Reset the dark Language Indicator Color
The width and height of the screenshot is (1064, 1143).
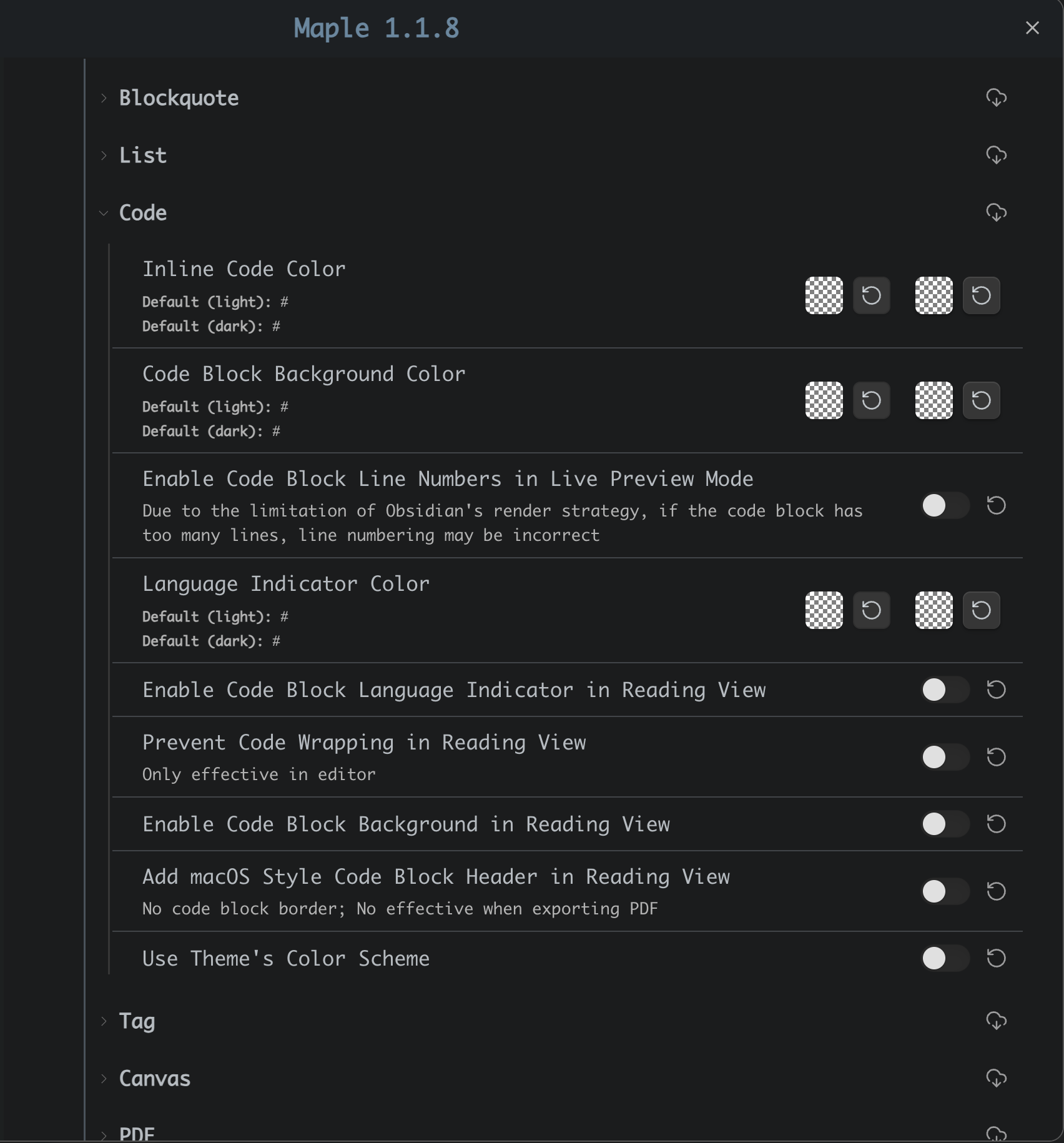point(981,610)
